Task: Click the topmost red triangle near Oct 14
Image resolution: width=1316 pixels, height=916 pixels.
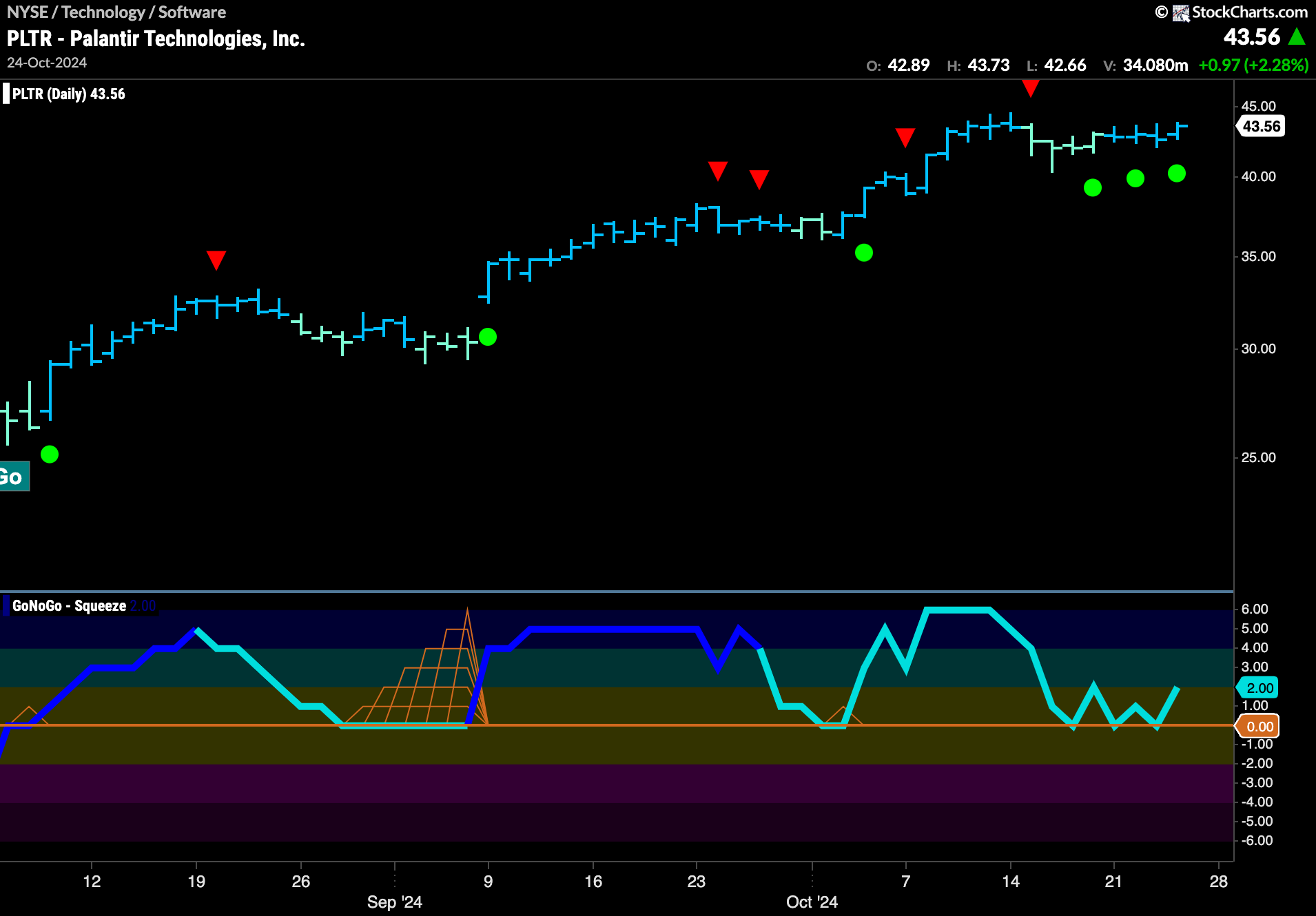Action: (x=1031, y=88)
